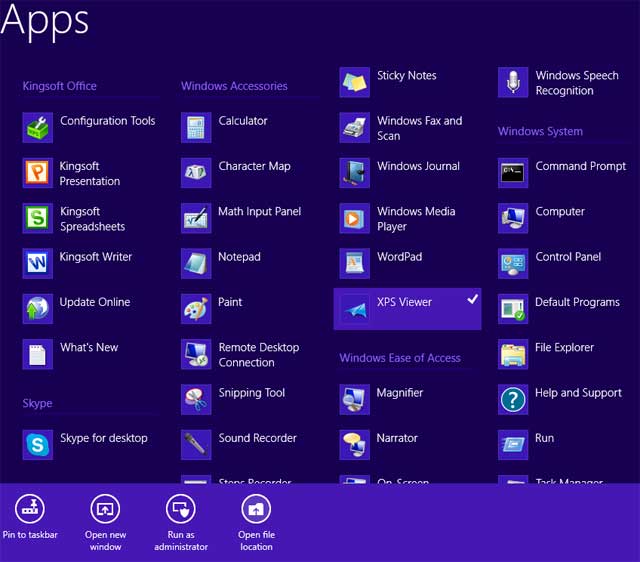
Task: Open the What's New document icon
Action: click(38, 354)
